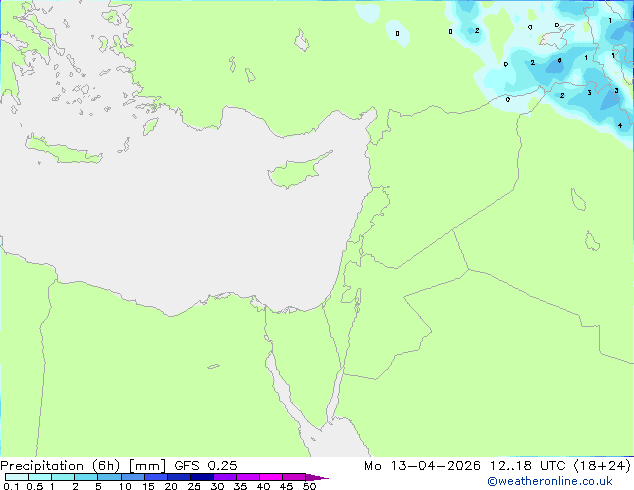Viewport: 634px width, 490px height.
Task: Click the 0.1–0.5 mm palest legend swatch
Action: point(17,477)
